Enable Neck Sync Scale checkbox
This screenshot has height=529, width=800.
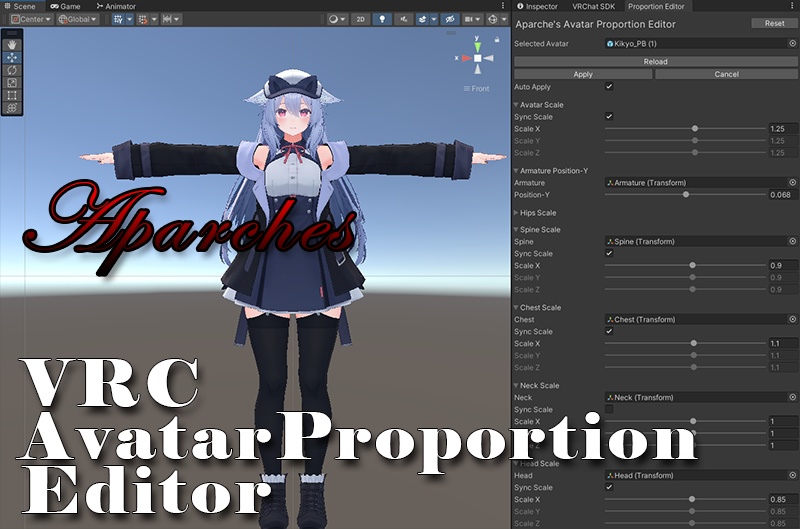[x=609, y=409]
